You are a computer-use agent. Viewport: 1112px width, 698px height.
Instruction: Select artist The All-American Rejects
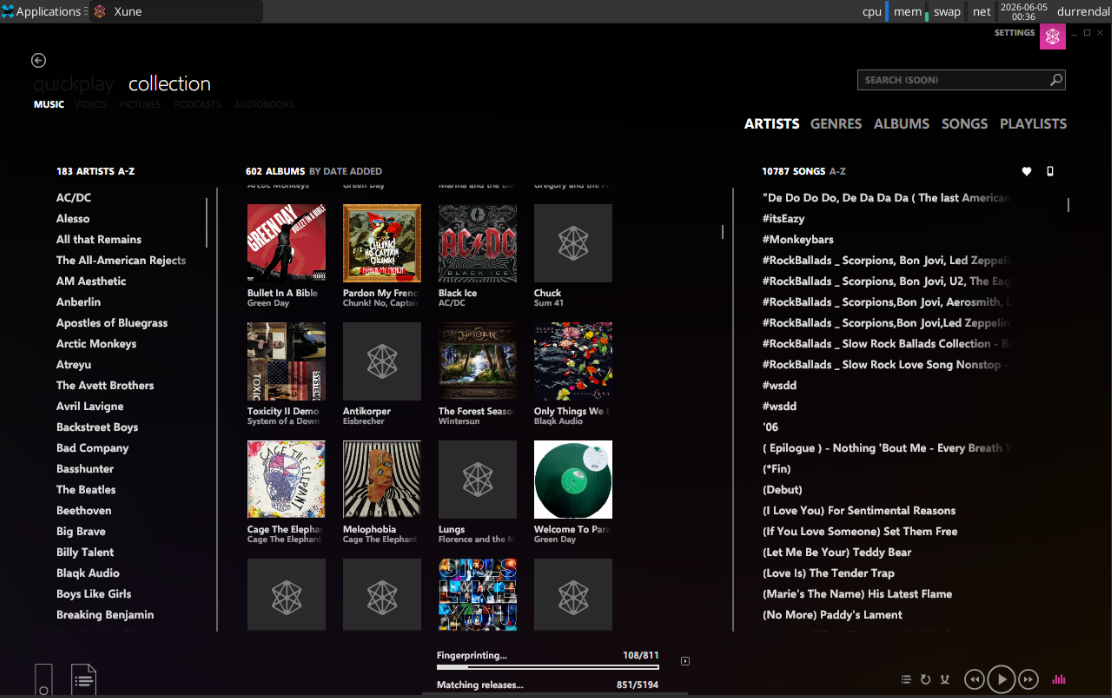[x=121, y=260]
